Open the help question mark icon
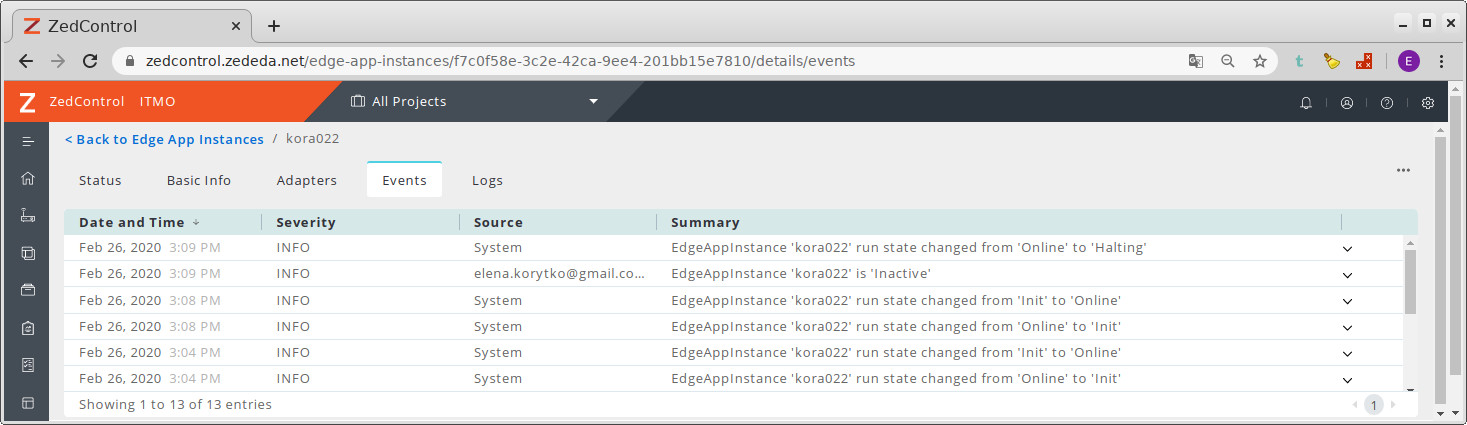The width and height of the screenshot is (1467, 425). coord(1387,102)
